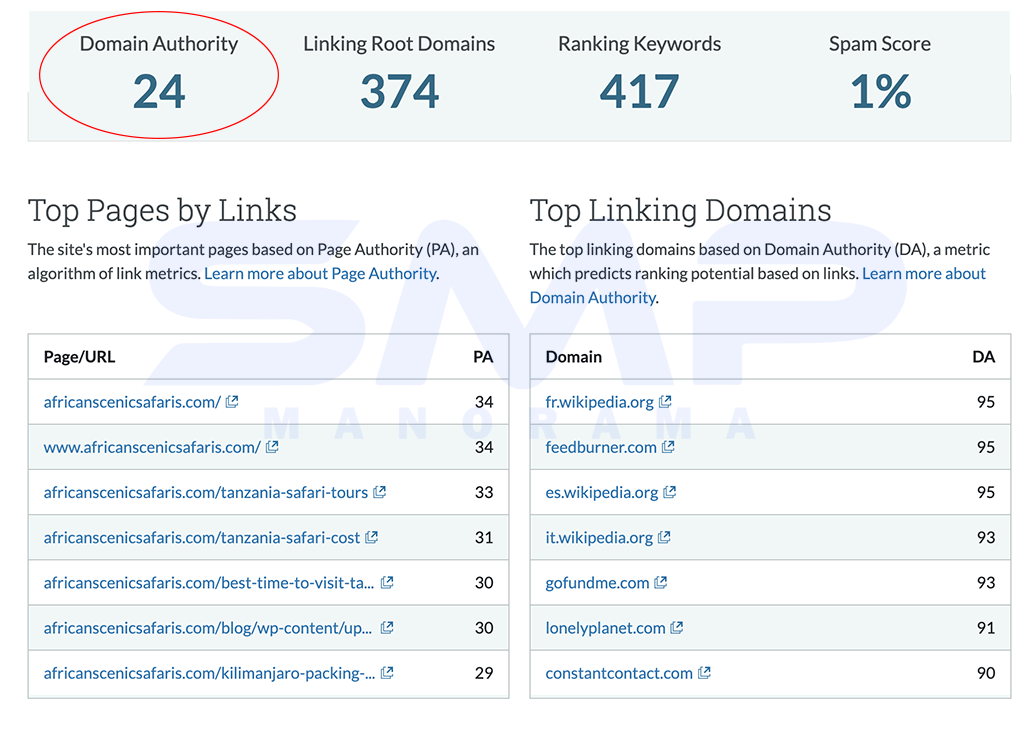
Task: Click external icon next to best-time-to-visit URL
Action: pos(387,582)
